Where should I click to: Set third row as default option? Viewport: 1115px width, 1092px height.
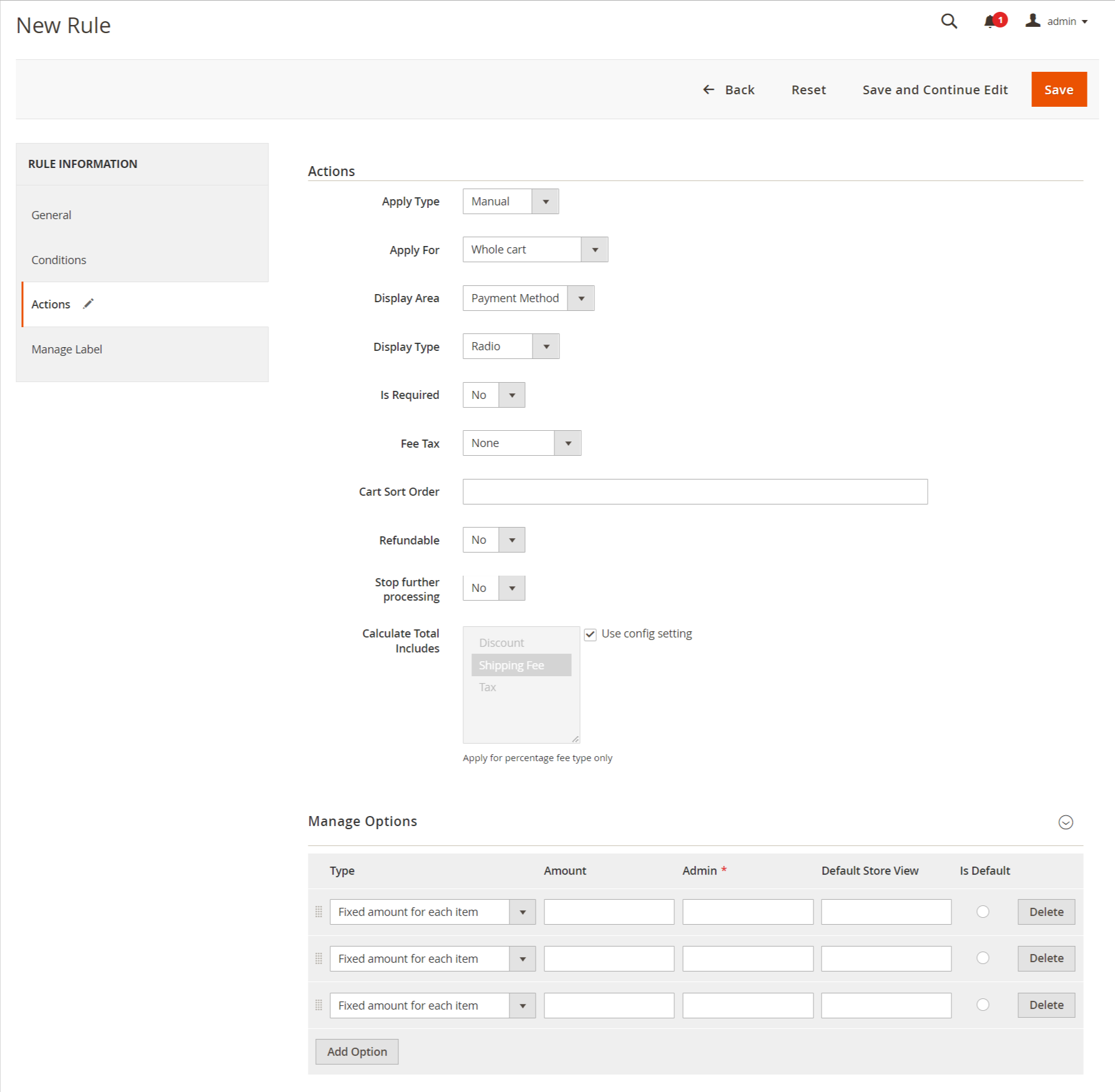[983, 1005]
